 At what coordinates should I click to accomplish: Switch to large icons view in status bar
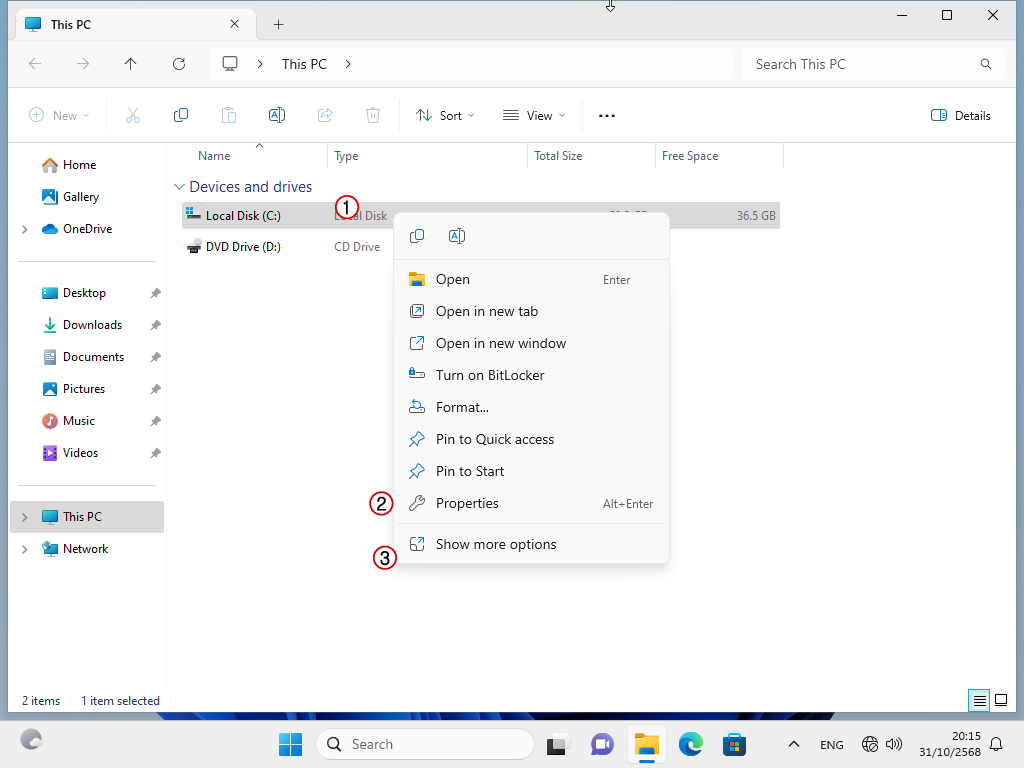click(x=1000, y=700)
